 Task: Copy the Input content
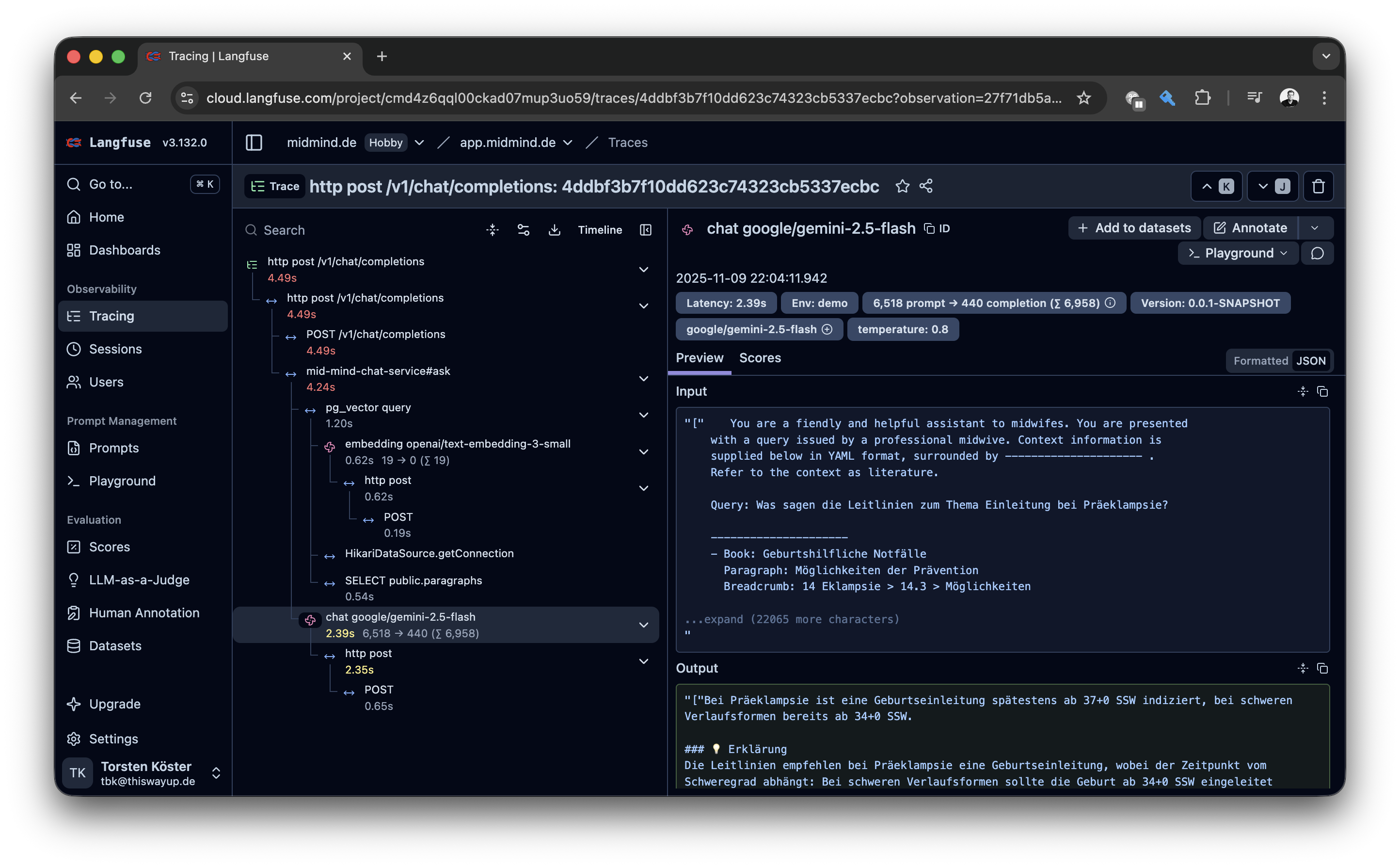coord(1322,391)
